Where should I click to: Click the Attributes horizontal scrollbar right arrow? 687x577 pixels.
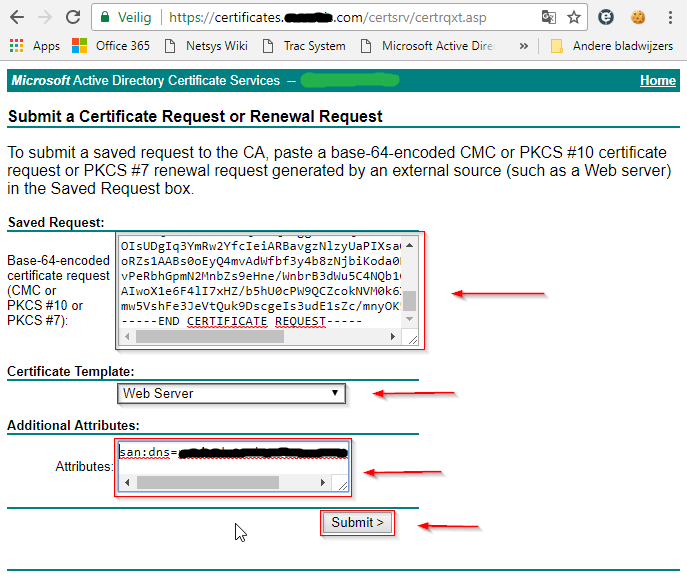point(323,483)
